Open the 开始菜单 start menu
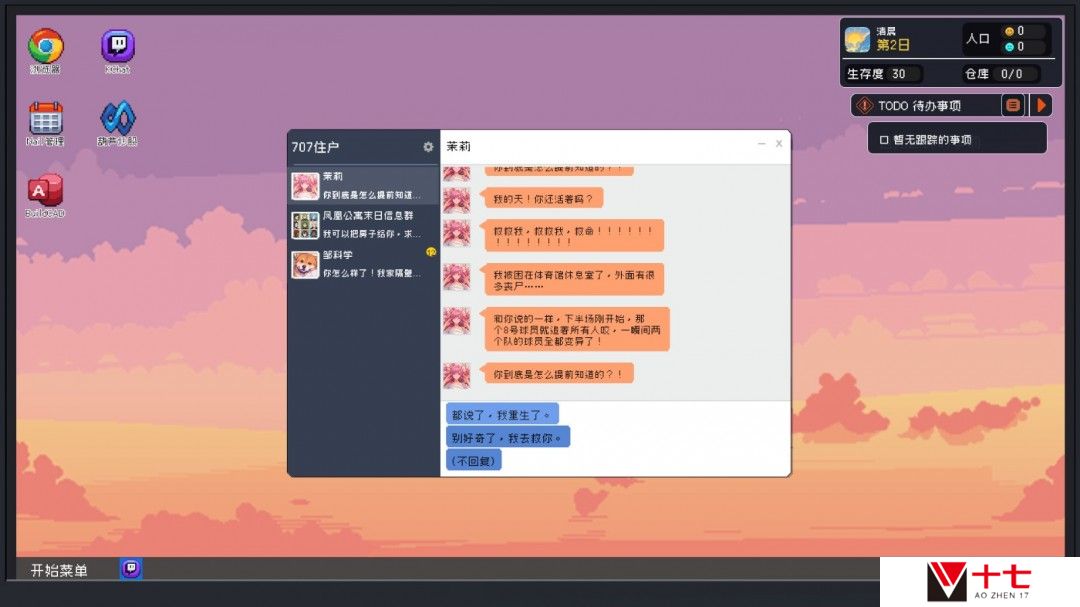Screen dimensions: 1080x607 pyautogui.click(x=59, y=570)
